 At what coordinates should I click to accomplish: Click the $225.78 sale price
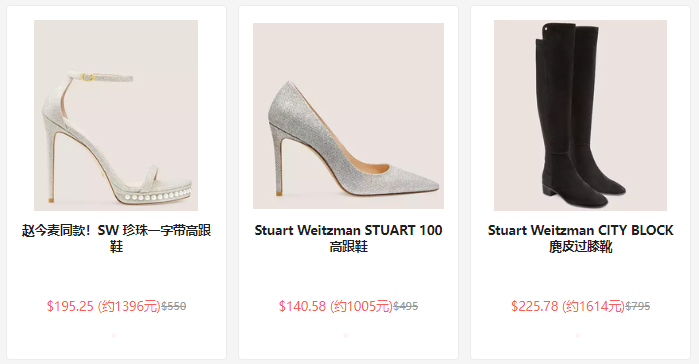535,306
